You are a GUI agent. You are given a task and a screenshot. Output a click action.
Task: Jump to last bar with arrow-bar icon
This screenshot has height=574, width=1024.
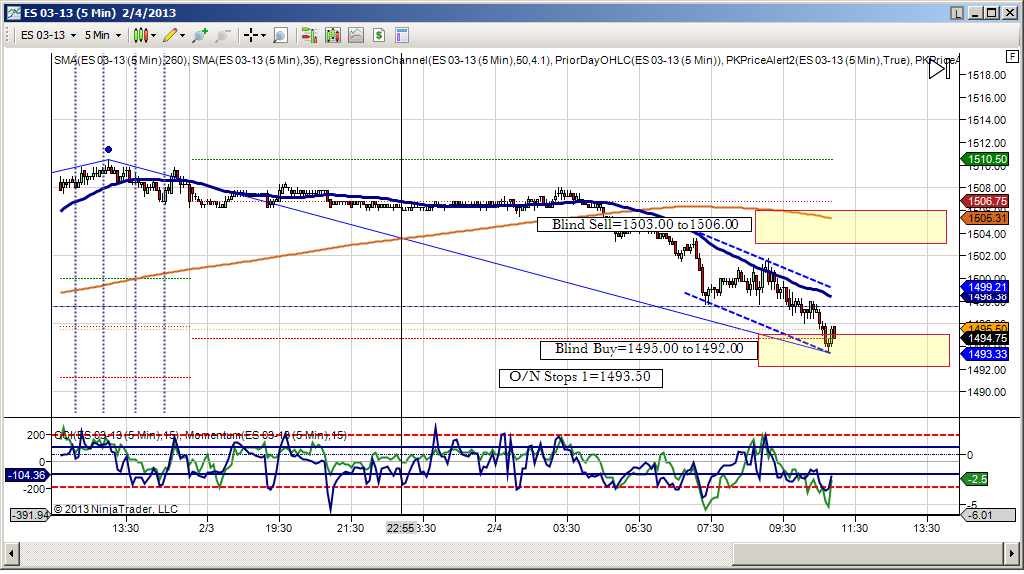click(x=940, y=69)
